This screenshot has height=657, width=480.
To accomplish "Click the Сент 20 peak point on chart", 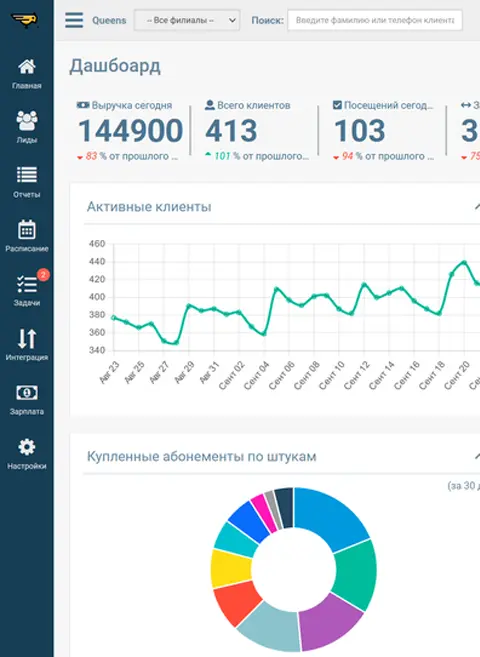I will 464,262.
